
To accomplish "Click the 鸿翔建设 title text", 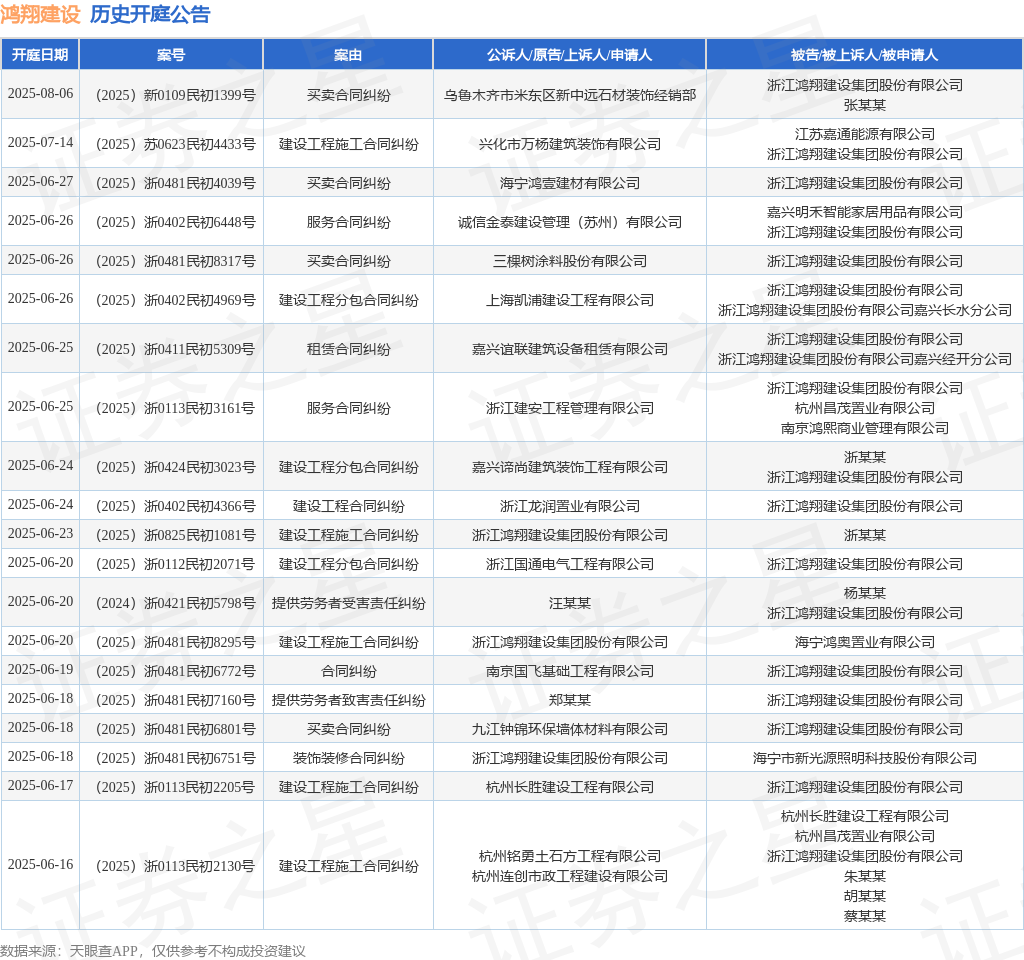I will 40,14.
